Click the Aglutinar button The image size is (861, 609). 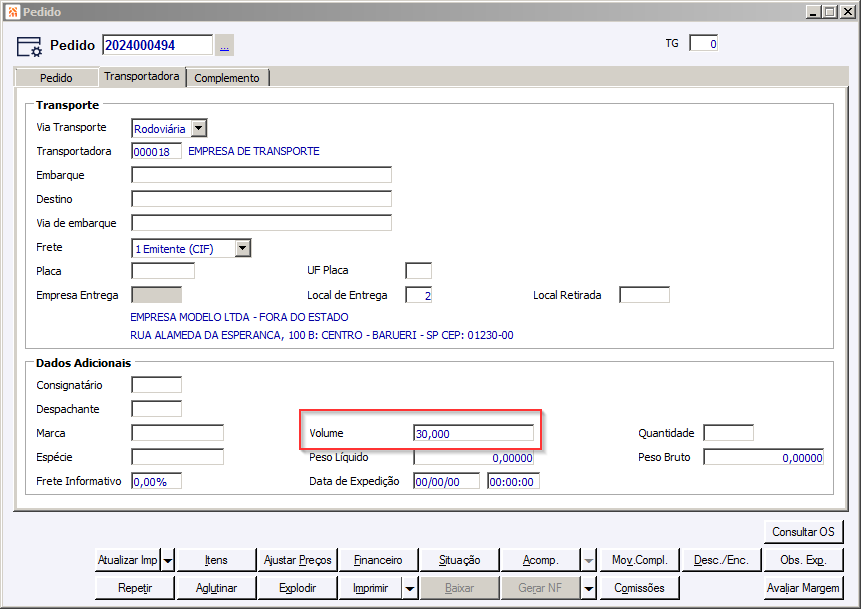coord(216,588)
